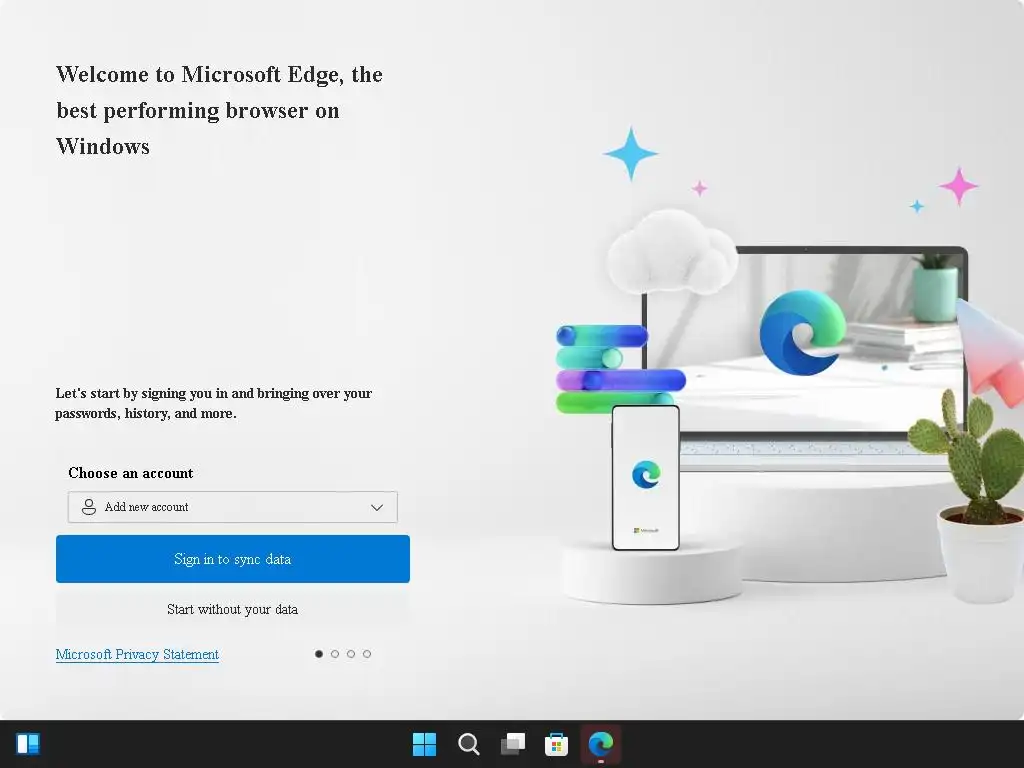Launch Microsoft Store from taskbar
The image size is (1024, 768).
pos(556,744)
